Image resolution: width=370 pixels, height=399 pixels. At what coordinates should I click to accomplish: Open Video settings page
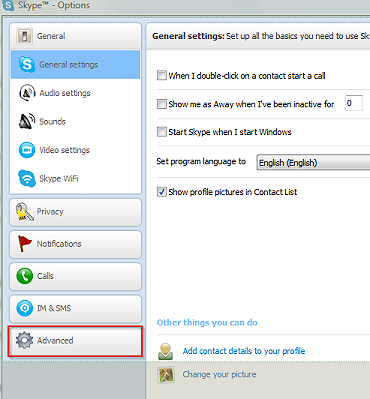75,150
